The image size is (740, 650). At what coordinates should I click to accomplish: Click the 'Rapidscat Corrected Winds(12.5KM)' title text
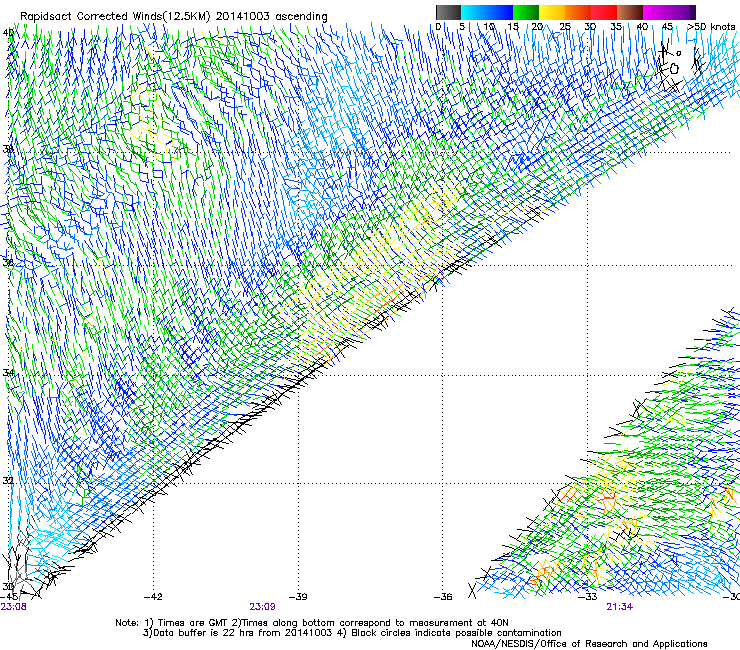[115, 16]
